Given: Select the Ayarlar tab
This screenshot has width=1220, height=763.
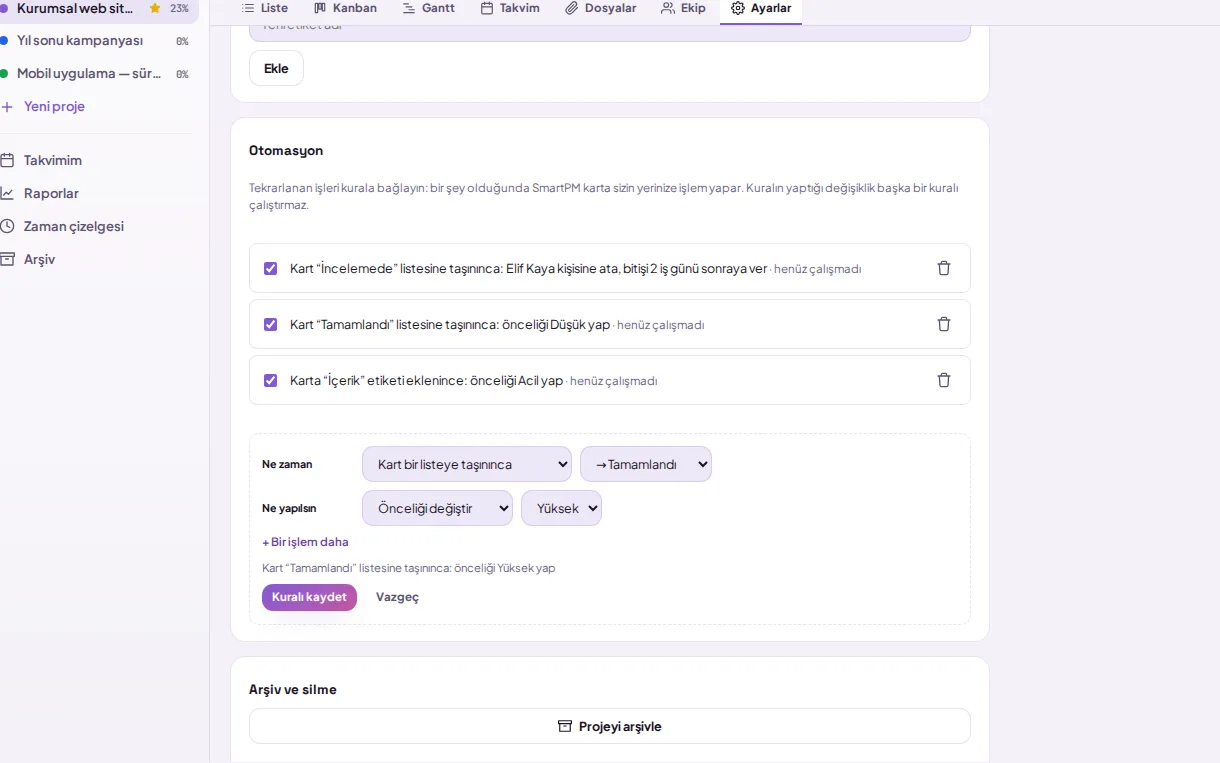Looking at the screenshot, I should pos(761,8).
